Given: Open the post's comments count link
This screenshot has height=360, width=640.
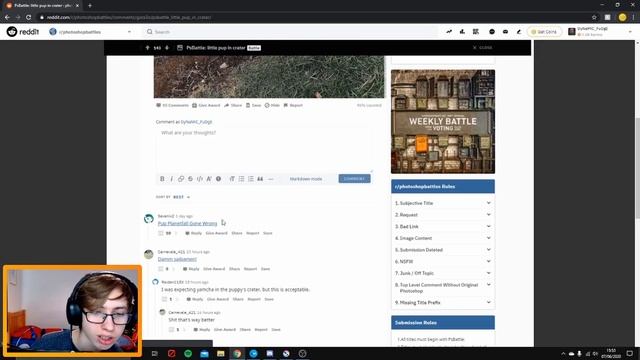Looking at the screenshot, I should (x=172, y=105).
